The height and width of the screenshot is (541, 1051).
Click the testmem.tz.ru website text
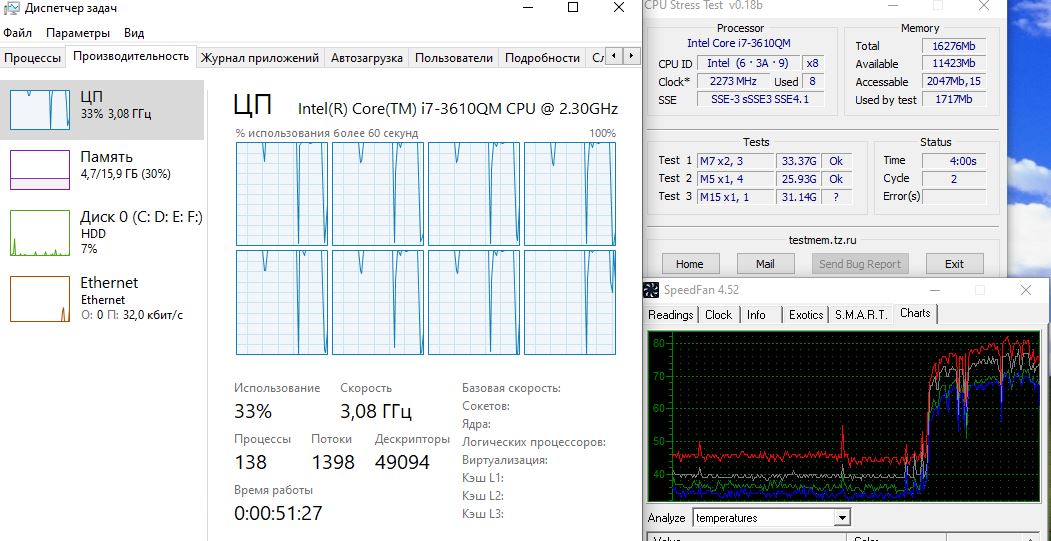[x=822, y=239]
